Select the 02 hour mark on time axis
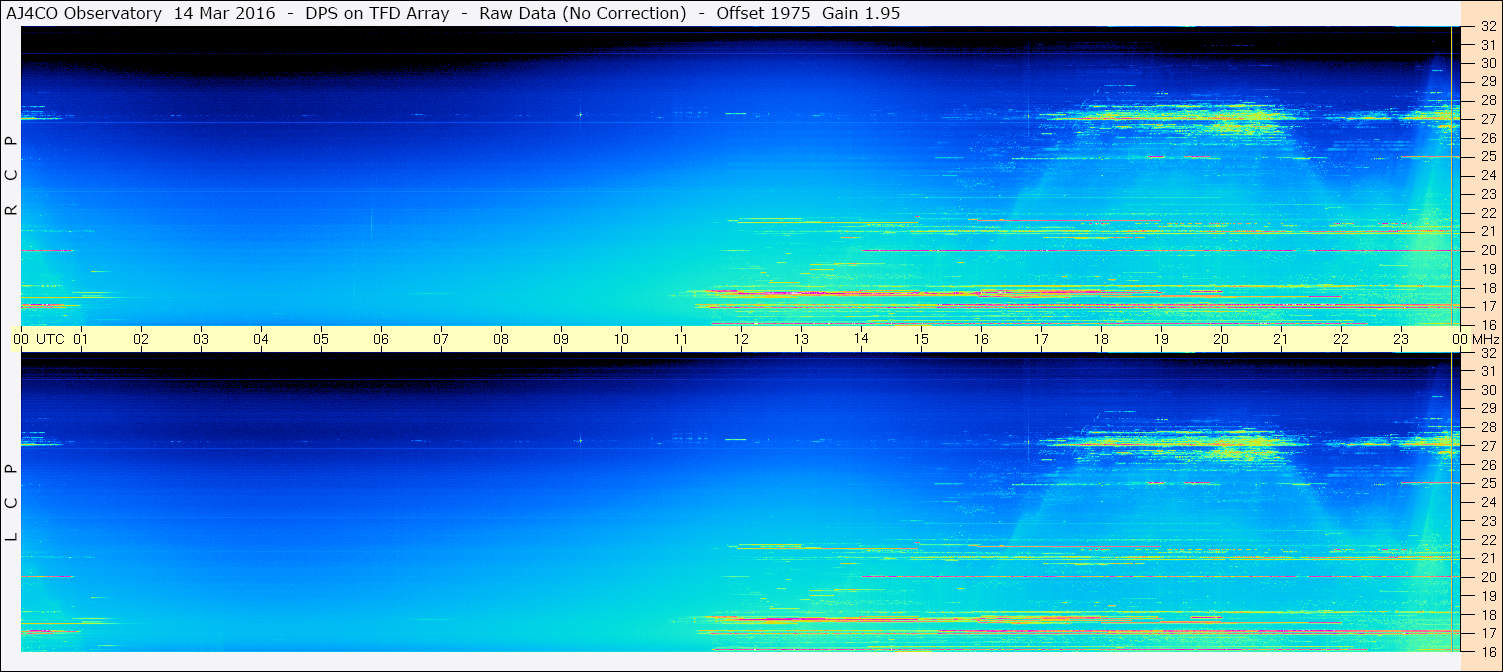Image resolution: width=1503 pixels, height=672 pixels. click(x=141, y=339)
